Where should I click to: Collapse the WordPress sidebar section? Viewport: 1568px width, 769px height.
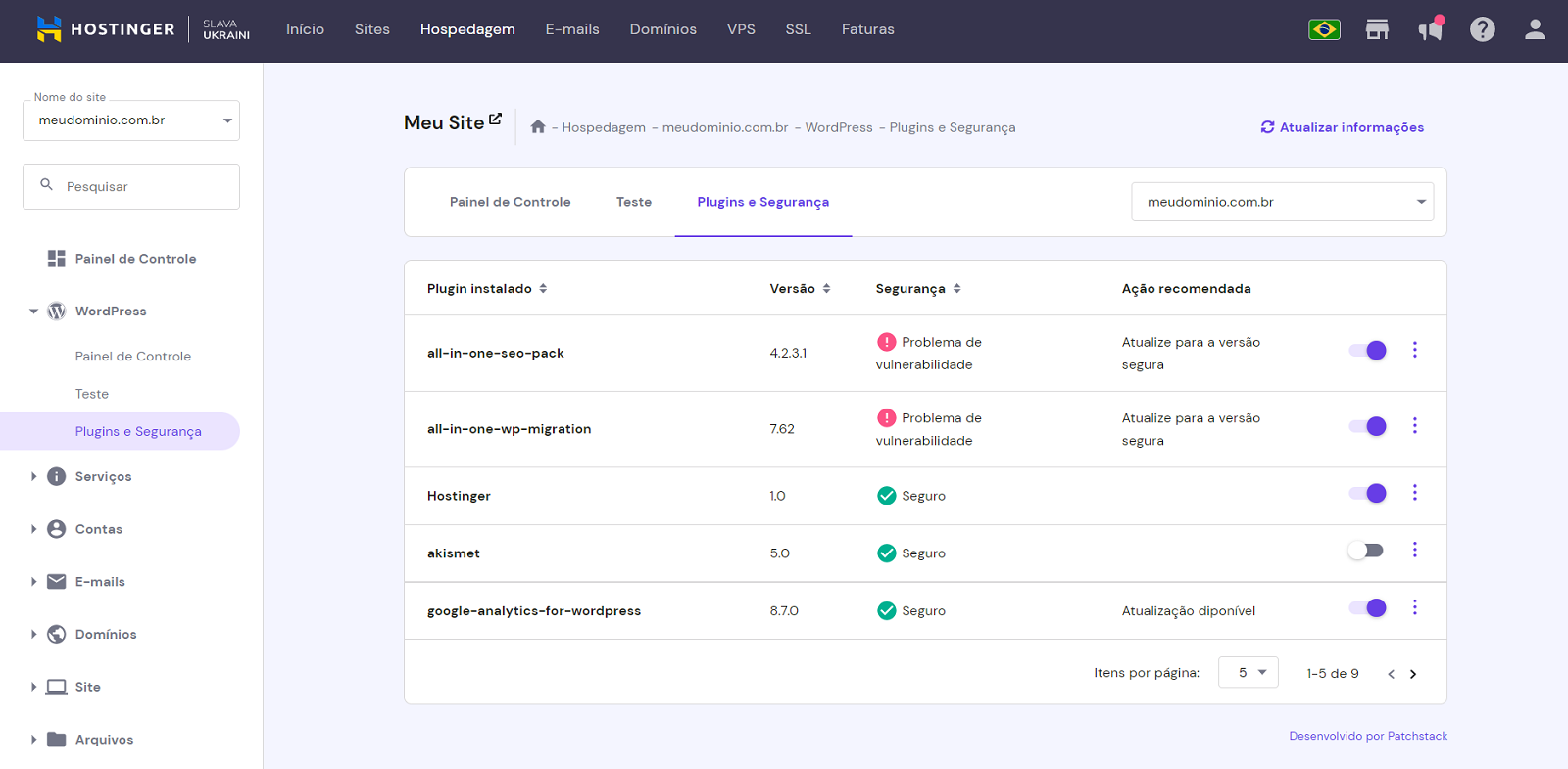[33, 312]
